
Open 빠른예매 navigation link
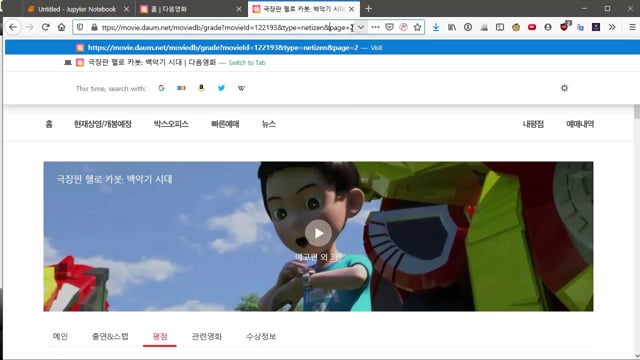coord(225,124)
